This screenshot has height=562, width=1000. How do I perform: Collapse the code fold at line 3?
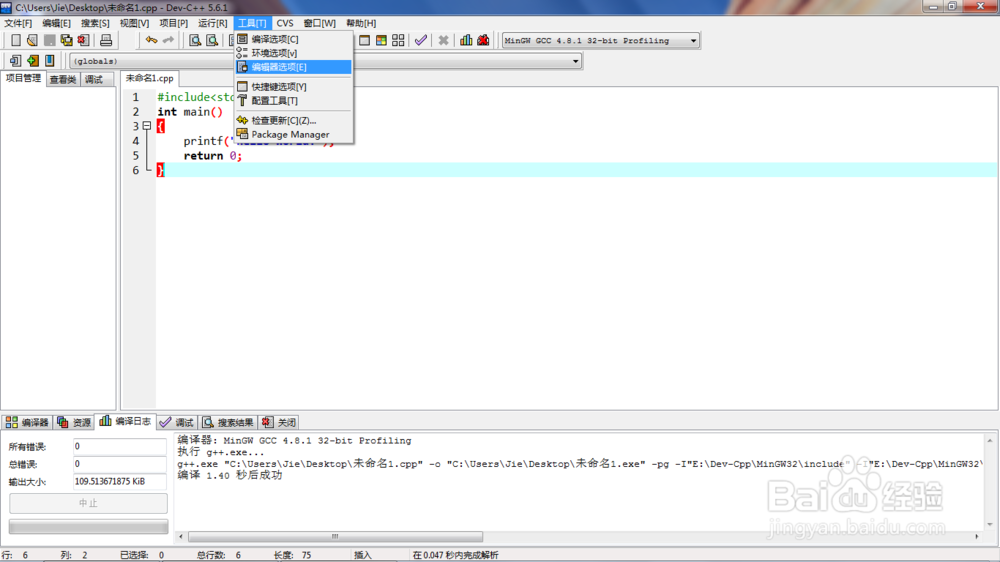click(x=147, y=126)
